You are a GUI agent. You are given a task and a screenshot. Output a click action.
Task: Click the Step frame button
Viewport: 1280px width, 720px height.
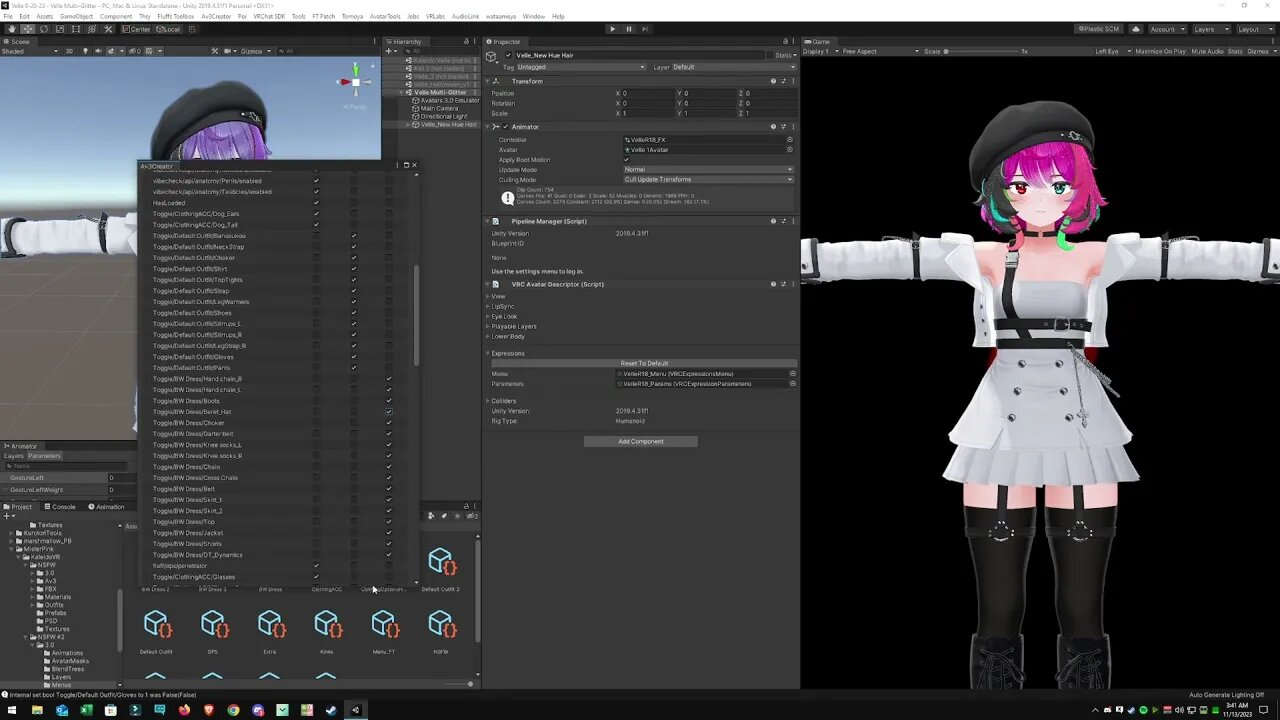click(644, 29)
